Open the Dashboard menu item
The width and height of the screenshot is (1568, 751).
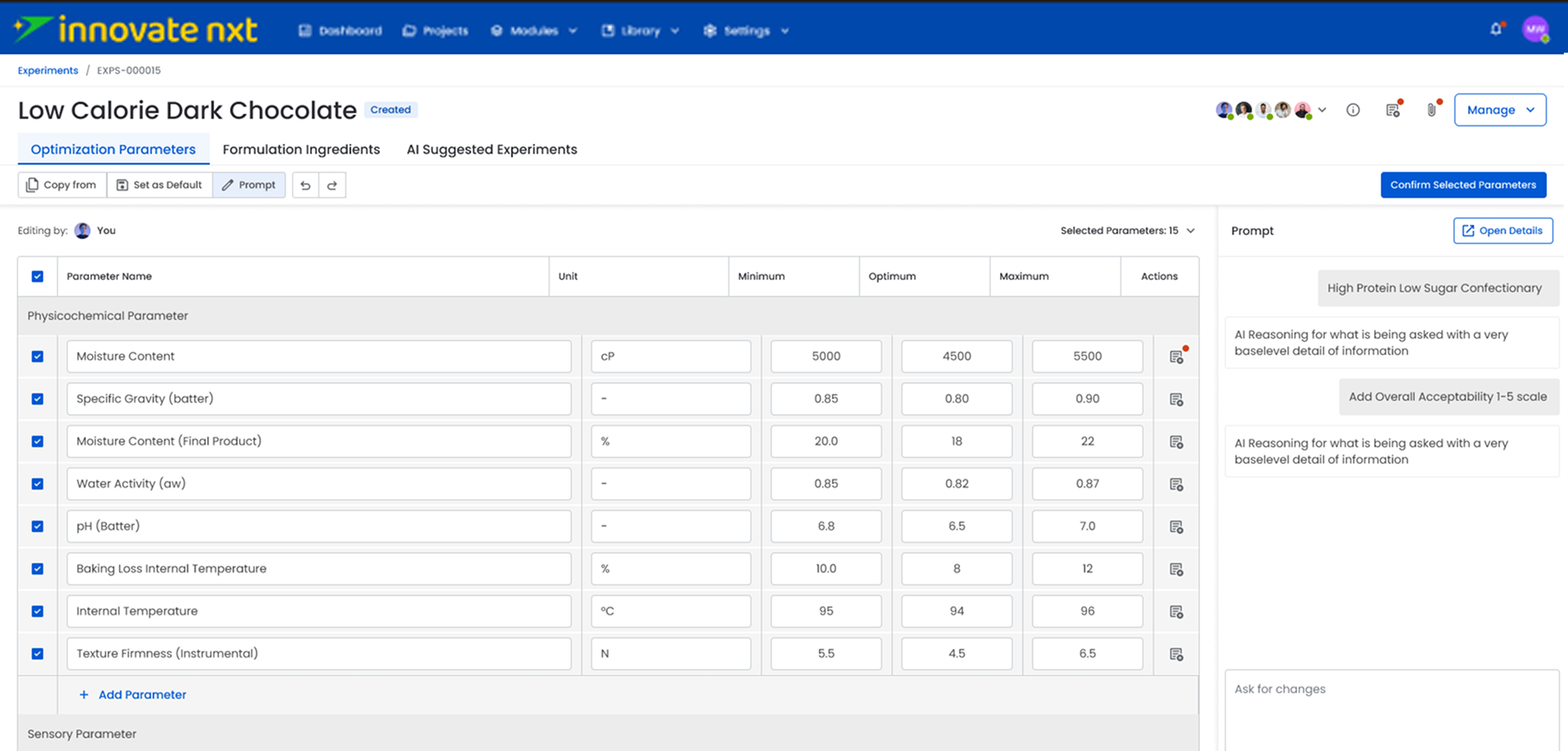[x=340, y=31]
